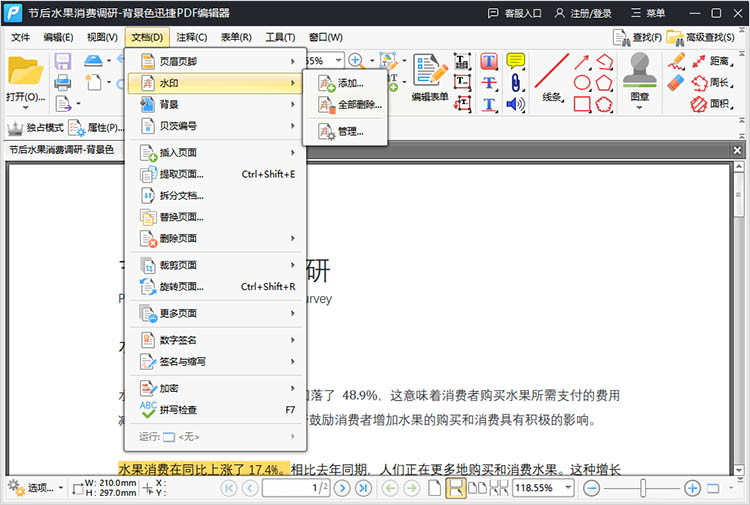Viewport: 750px width, 505px height.
Task: Select the strikethrough T icon
Action: (x=489, y=82)
